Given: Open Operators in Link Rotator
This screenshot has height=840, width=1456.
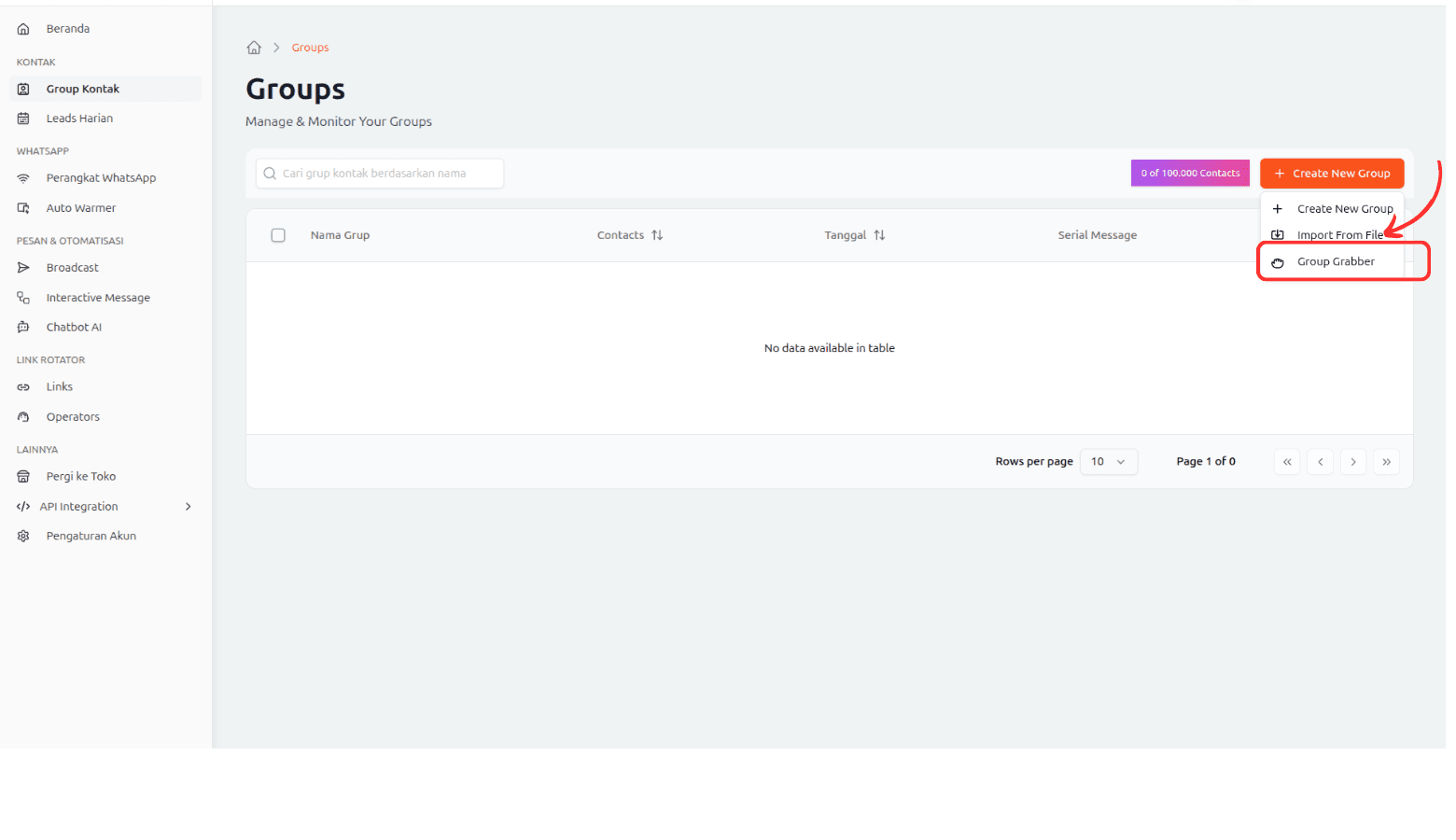Looking at the screenshot, I should 73,417.
